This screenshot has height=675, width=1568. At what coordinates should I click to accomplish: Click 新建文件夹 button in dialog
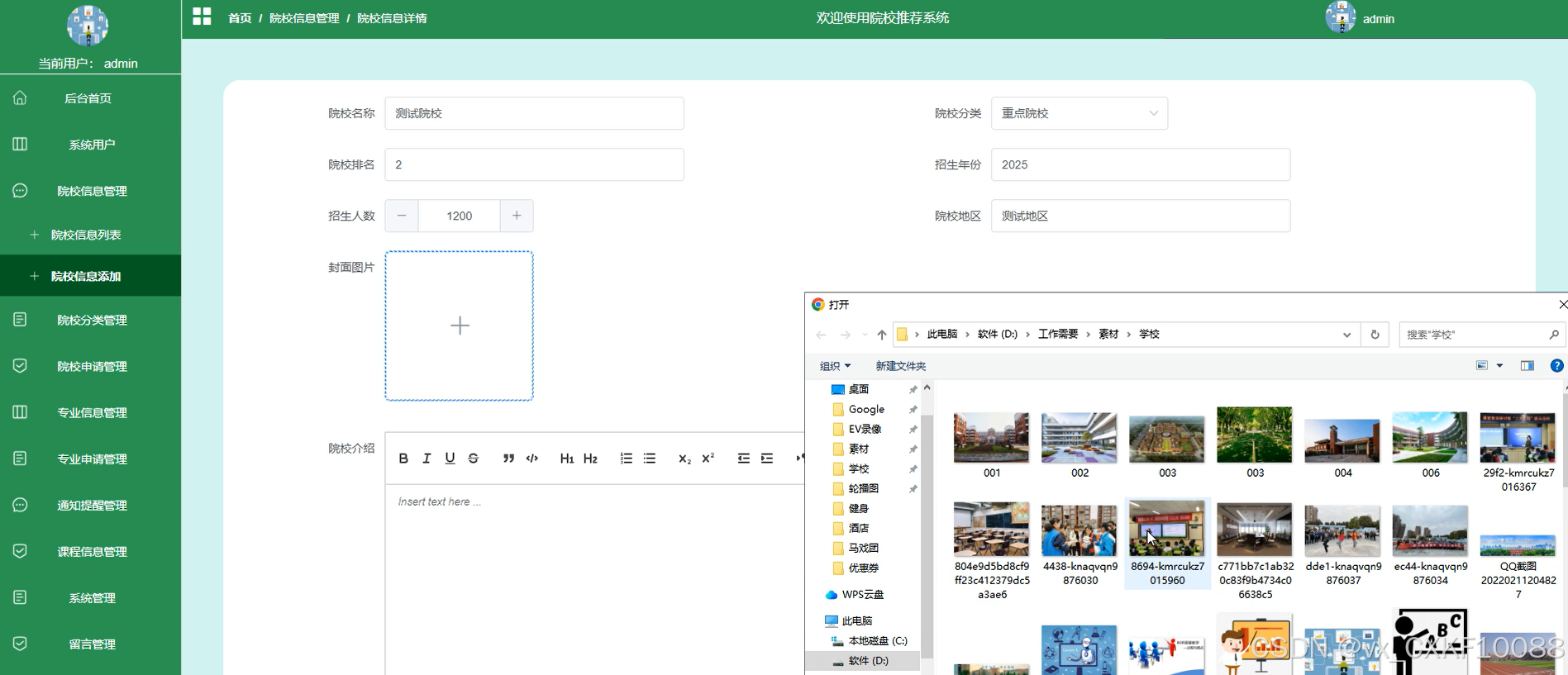901,366
